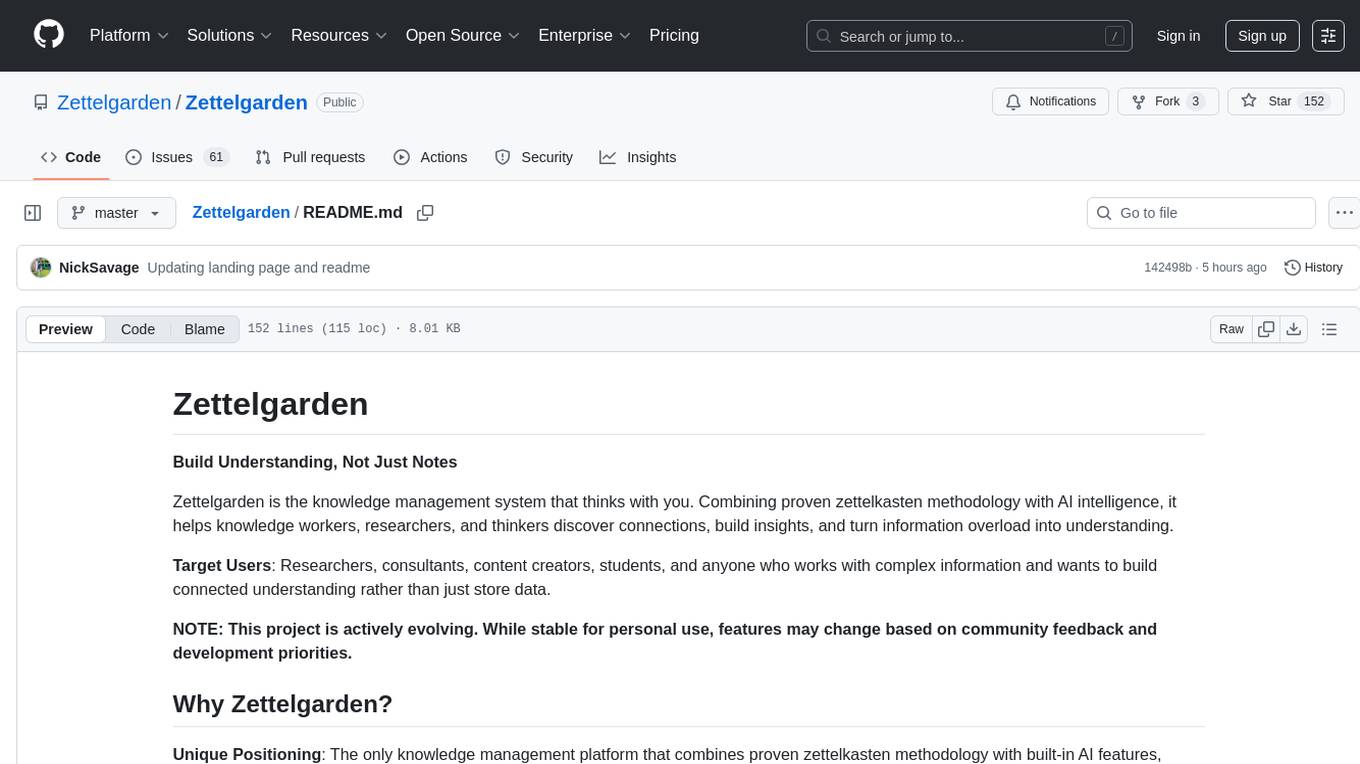Click the search magnifier icon
1360x764 pixels.
(x=823, y=36)
